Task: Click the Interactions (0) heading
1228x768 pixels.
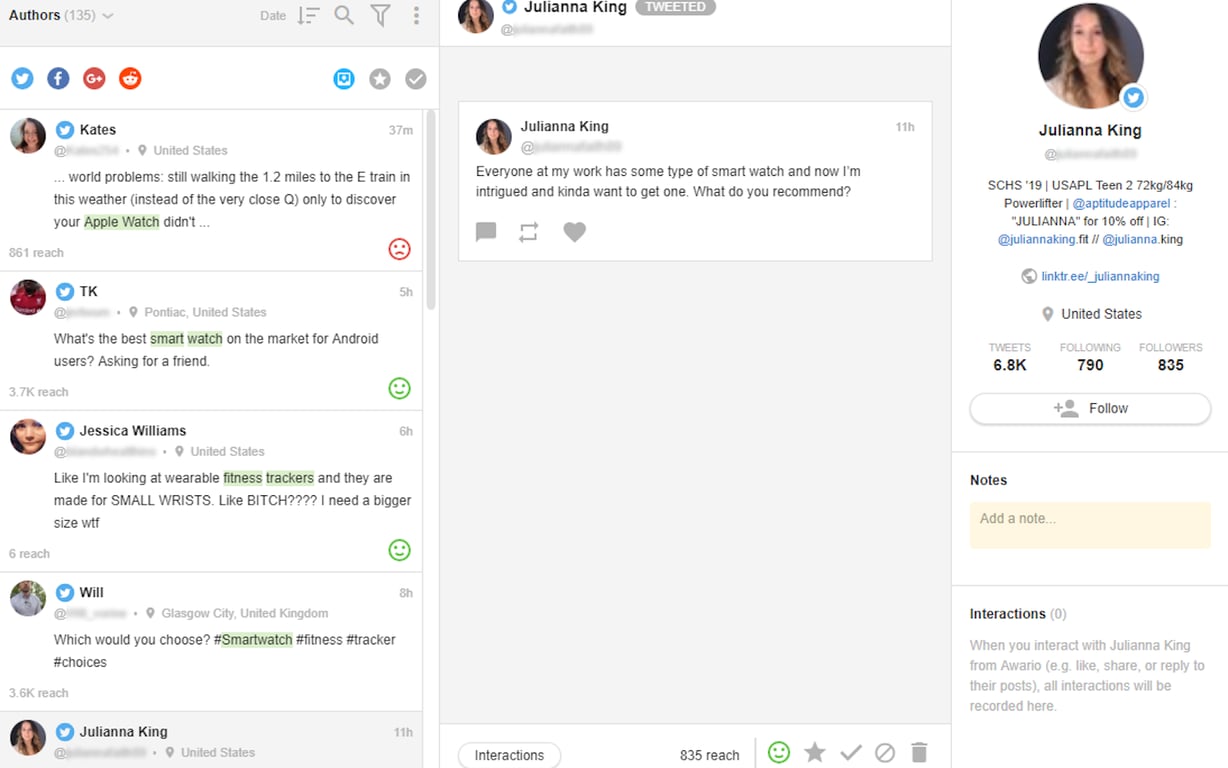Action: [x=1018, y=614]
